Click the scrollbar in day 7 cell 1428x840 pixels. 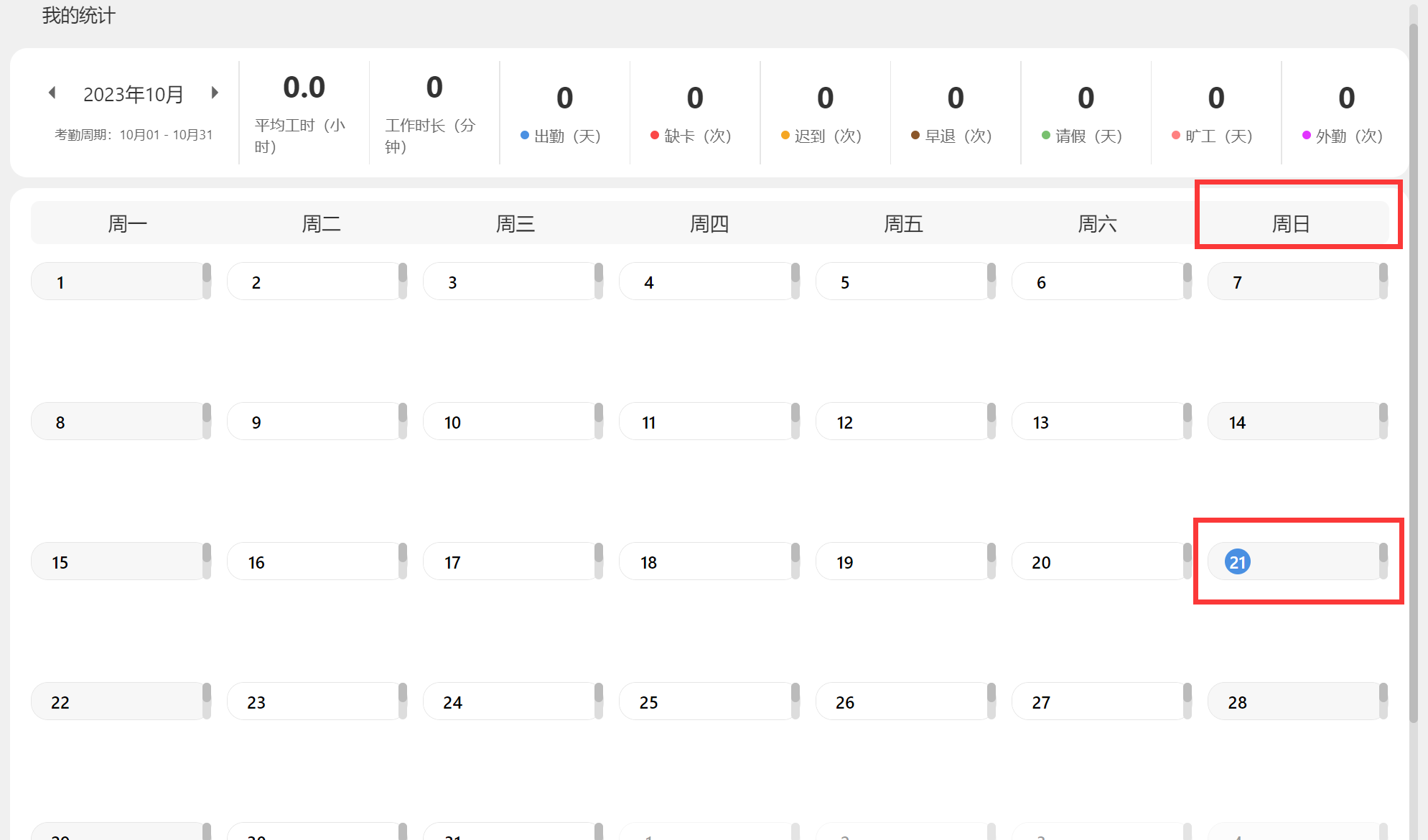point(1383,280)
